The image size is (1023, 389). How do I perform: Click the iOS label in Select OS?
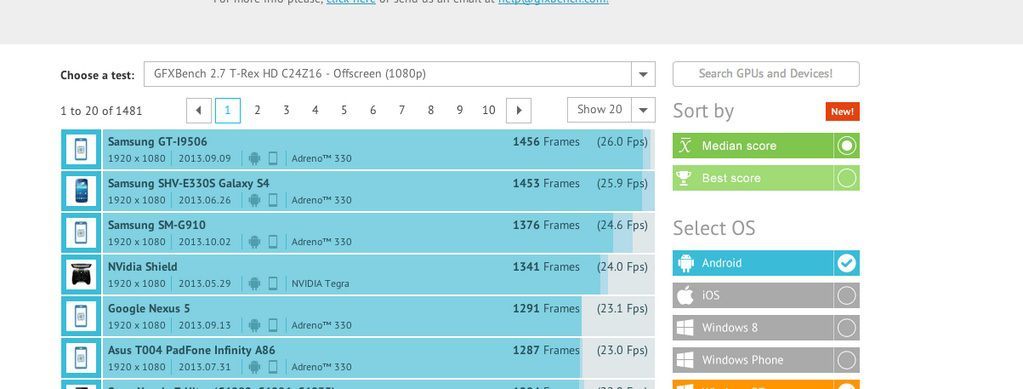click(x=710, y=295)
